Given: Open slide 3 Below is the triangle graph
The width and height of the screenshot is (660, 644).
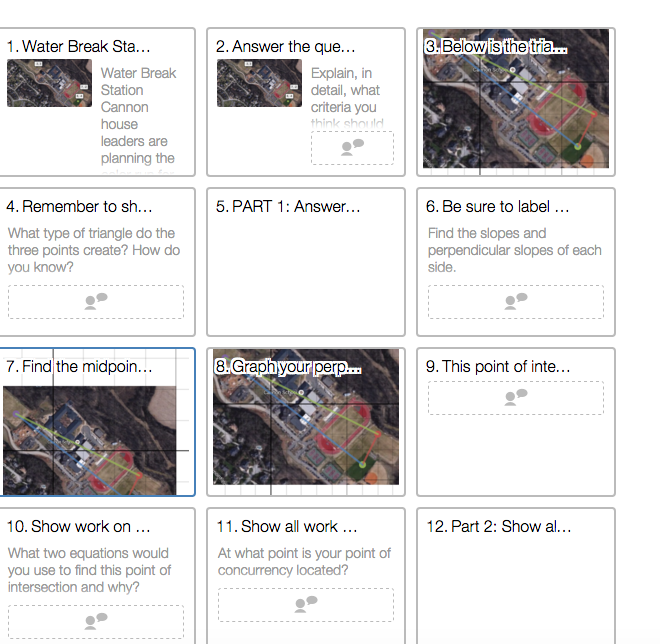Looking at the screenshot, I should point(516,102).
